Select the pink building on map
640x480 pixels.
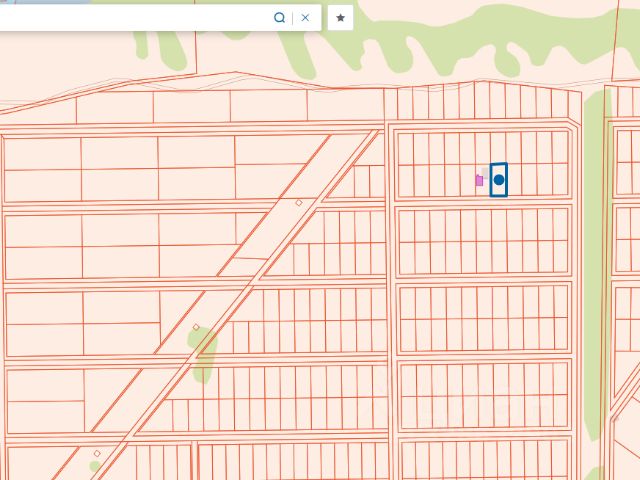[x=479, y=180]
